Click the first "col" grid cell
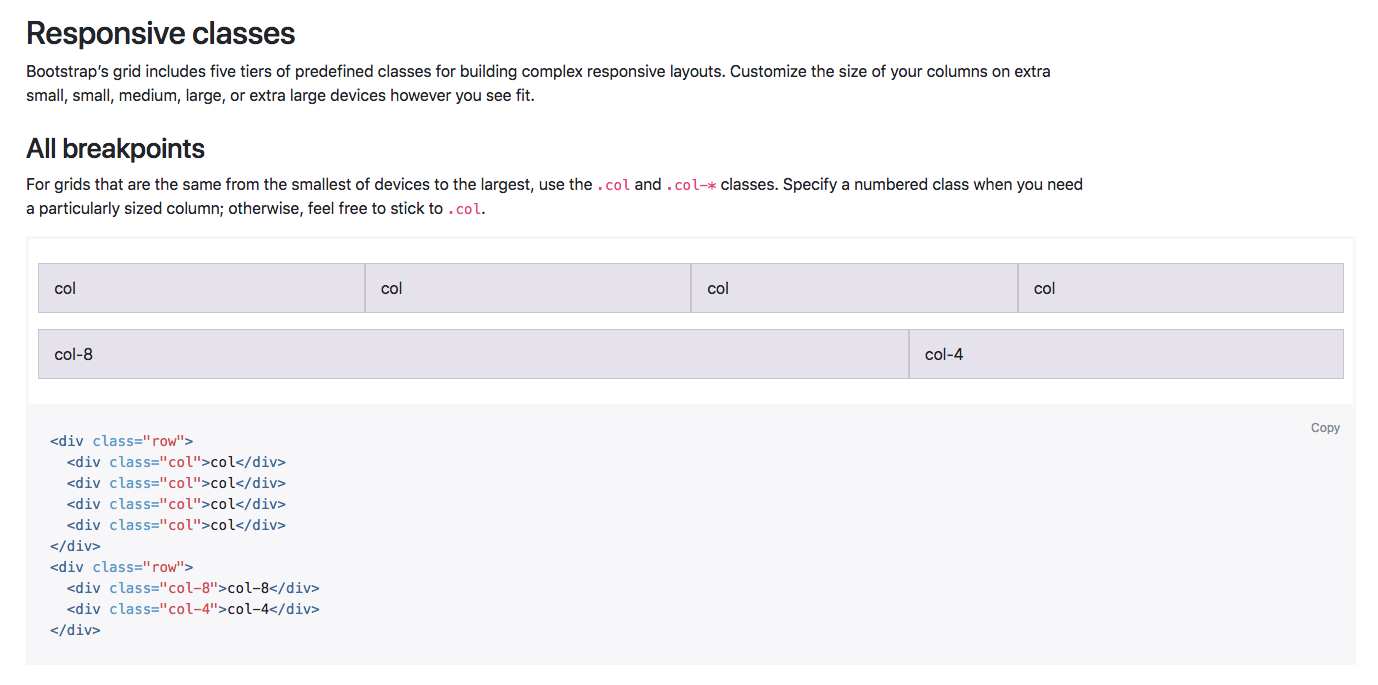The image size is (1378, 685). pyautogui.click(x=201, y=288)
